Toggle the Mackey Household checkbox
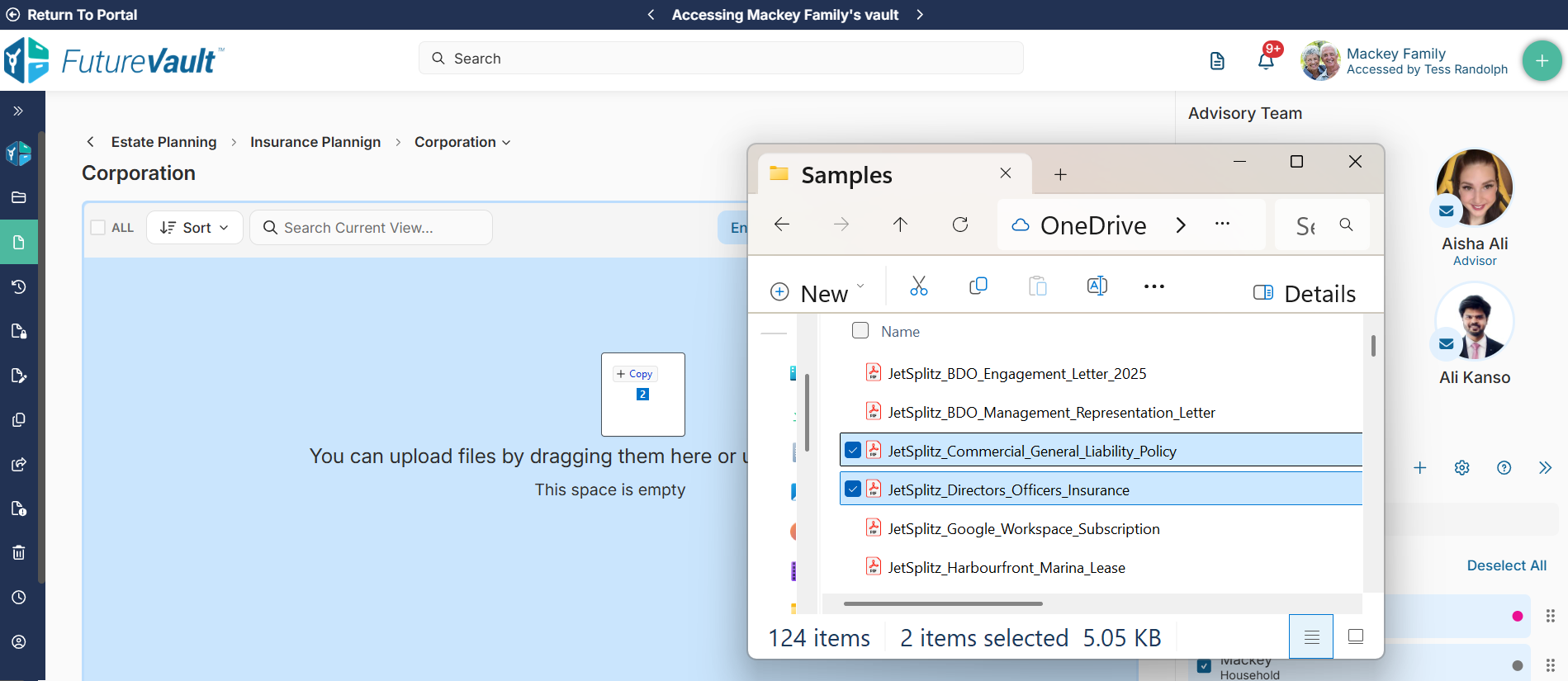Viewport: 1568px width, 681px height. 1205,666
